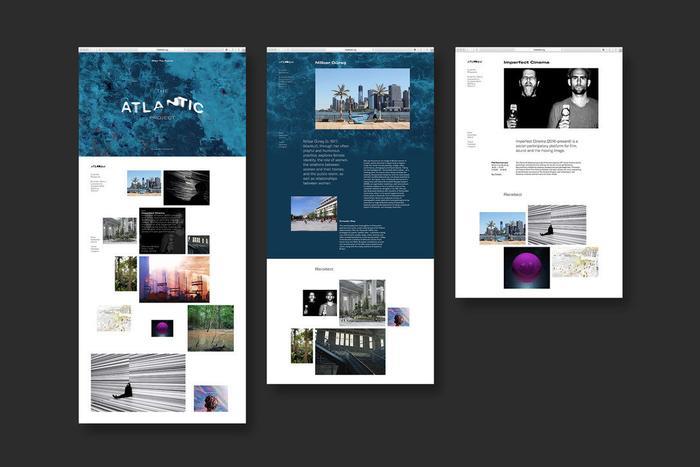This screenshot has width=700, height=467.
Task: Open the dark staircase thumbnail in the Nilbar Güreş related grid
Action: (x=350, y=352)
